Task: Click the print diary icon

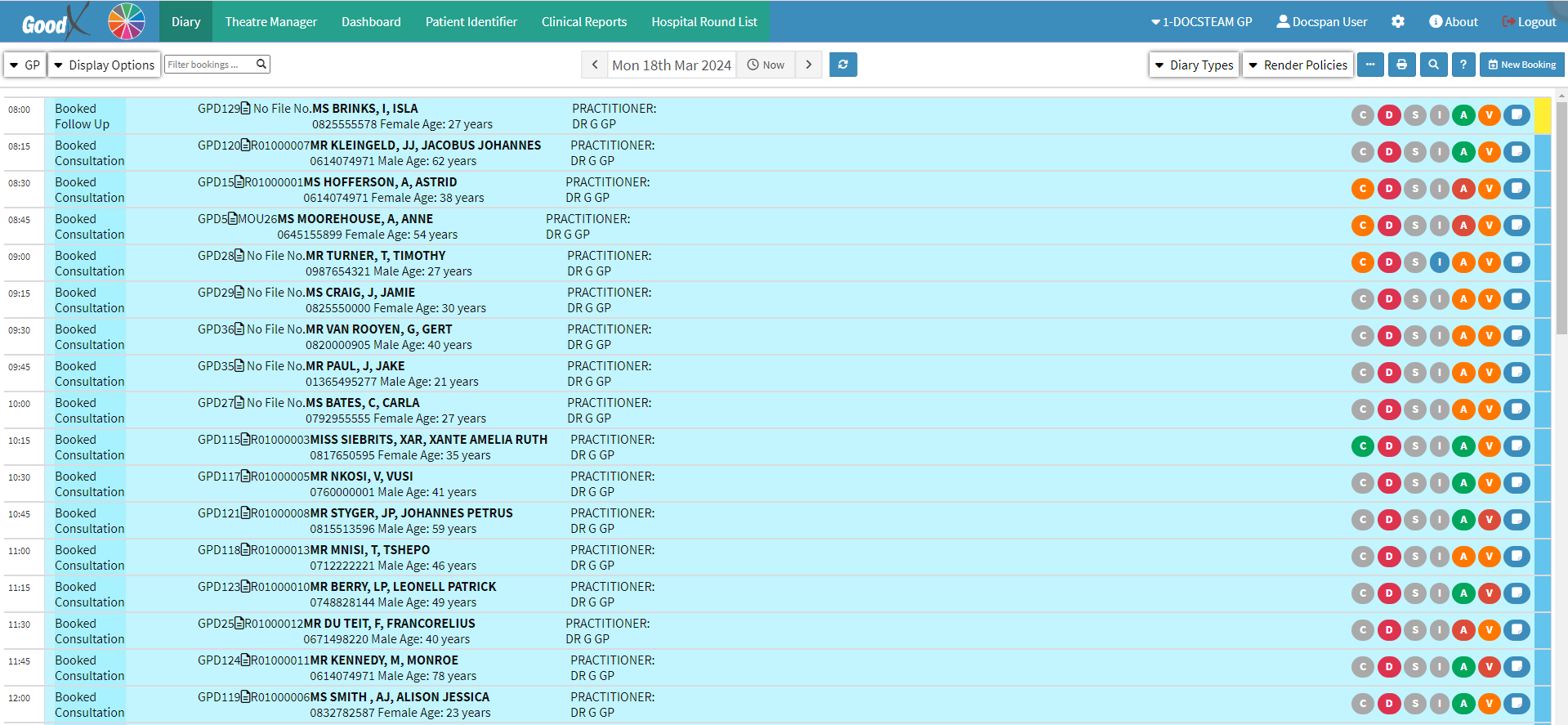Action: [x=1401, y=65]
